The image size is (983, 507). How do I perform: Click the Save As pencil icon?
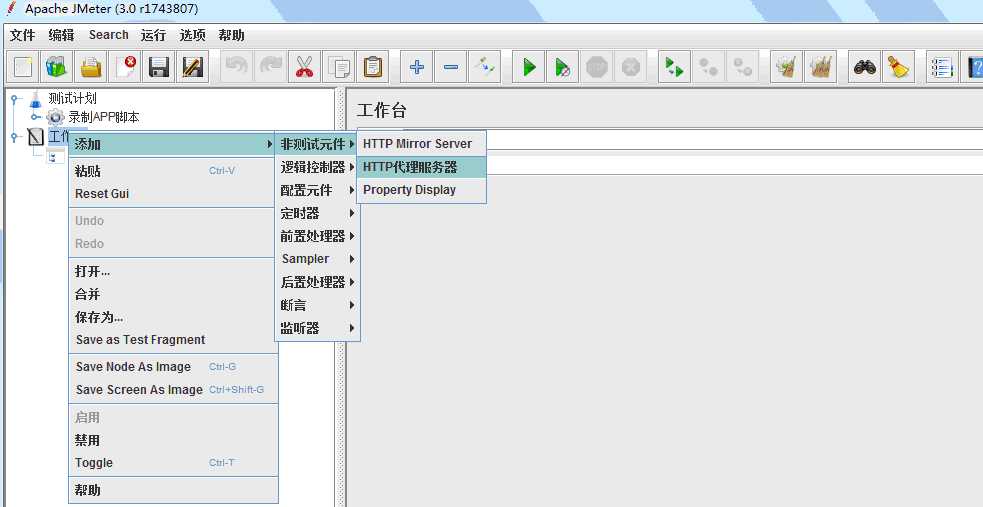click(192, 66)
